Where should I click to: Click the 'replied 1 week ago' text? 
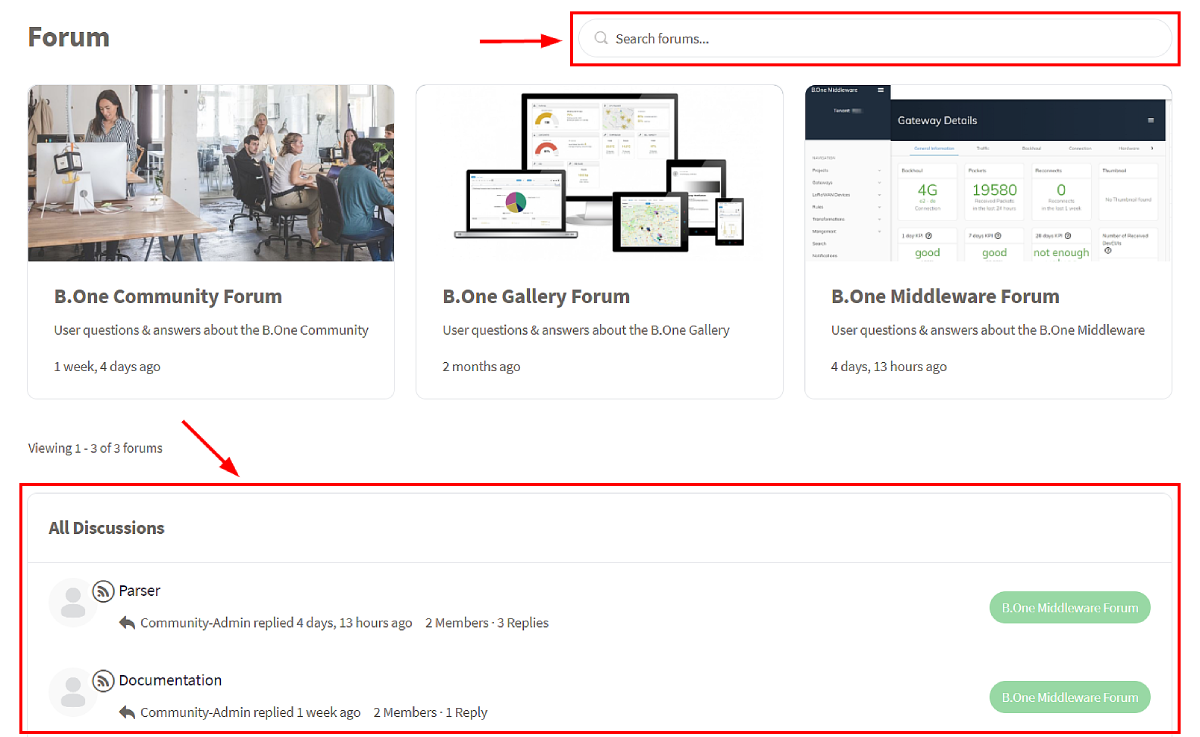click(x=307, y=713)
